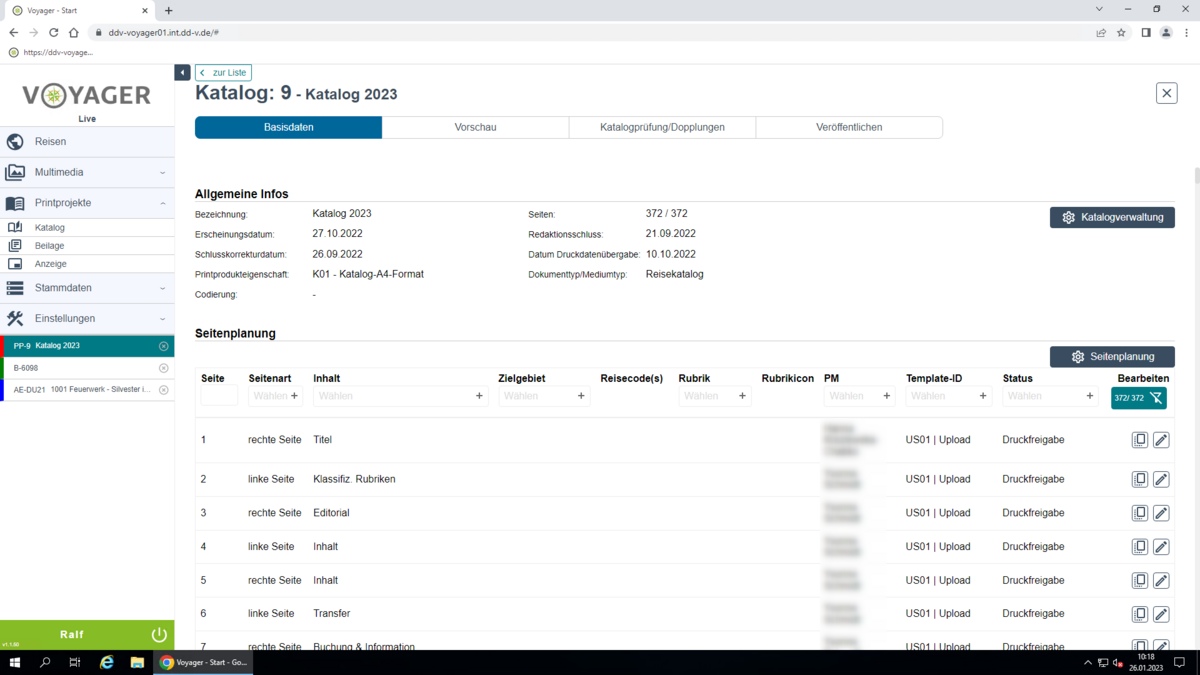1200x675 pixels.
Task: Close the catalog detail with the X button
Action: tap(1166, 93)
